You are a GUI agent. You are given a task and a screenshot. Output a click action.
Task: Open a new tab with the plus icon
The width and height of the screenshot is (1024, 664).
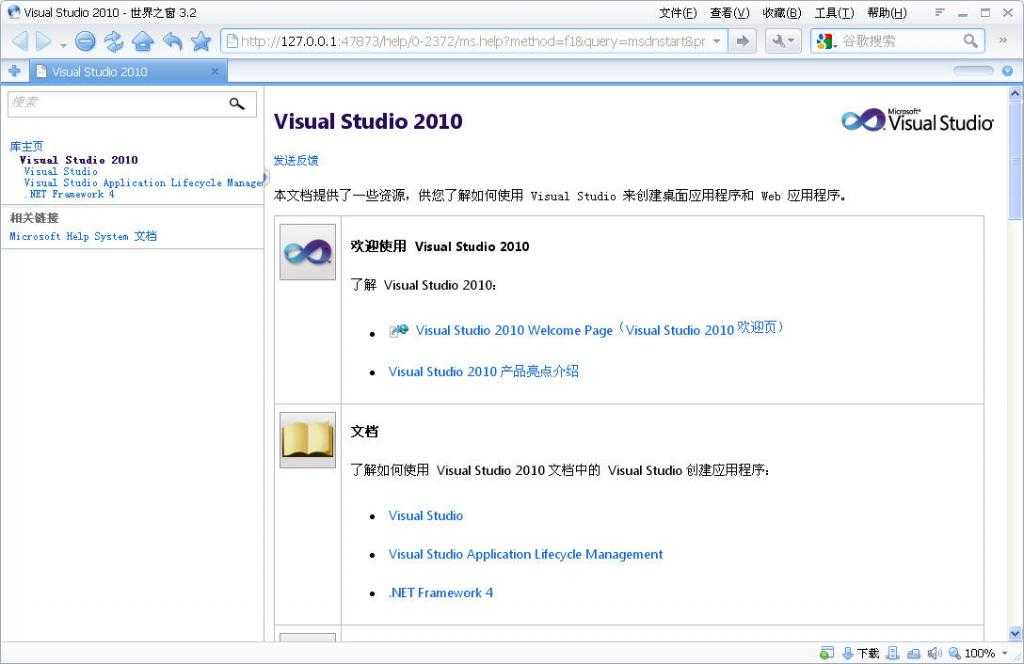click(x=14, y=71)
